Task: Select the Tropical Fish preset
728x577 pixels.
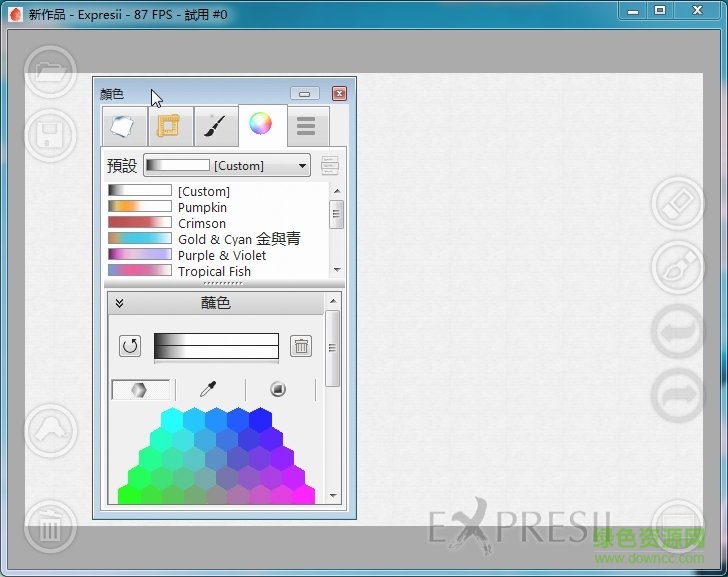Action: tap(214, 271)
